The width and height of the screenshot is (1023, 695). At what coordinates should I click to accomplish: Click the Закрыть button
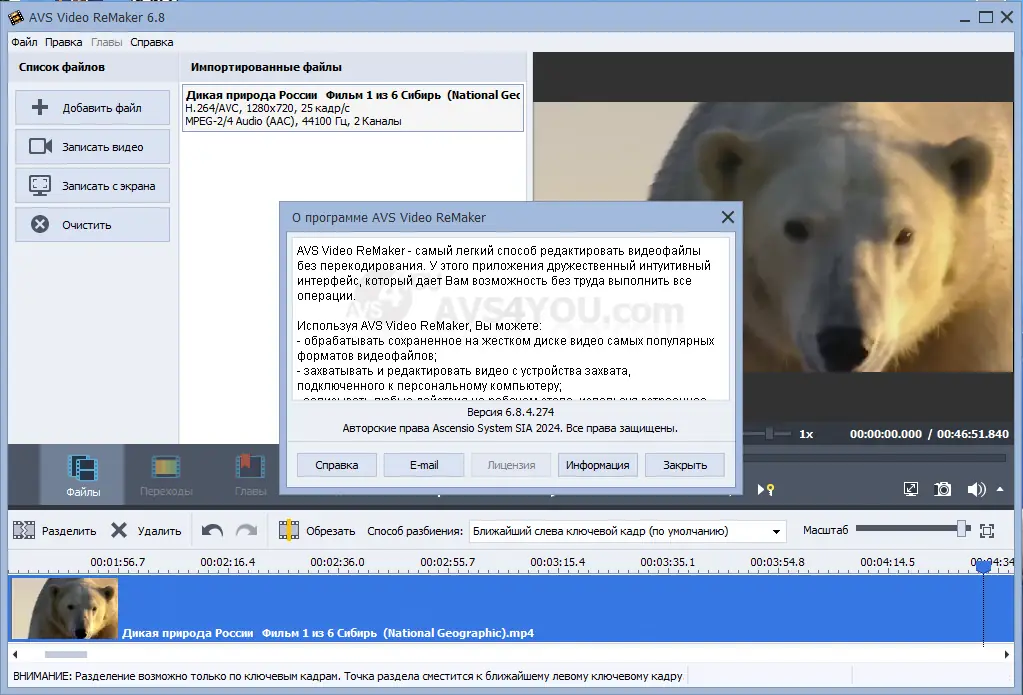(x=685, y=465)
